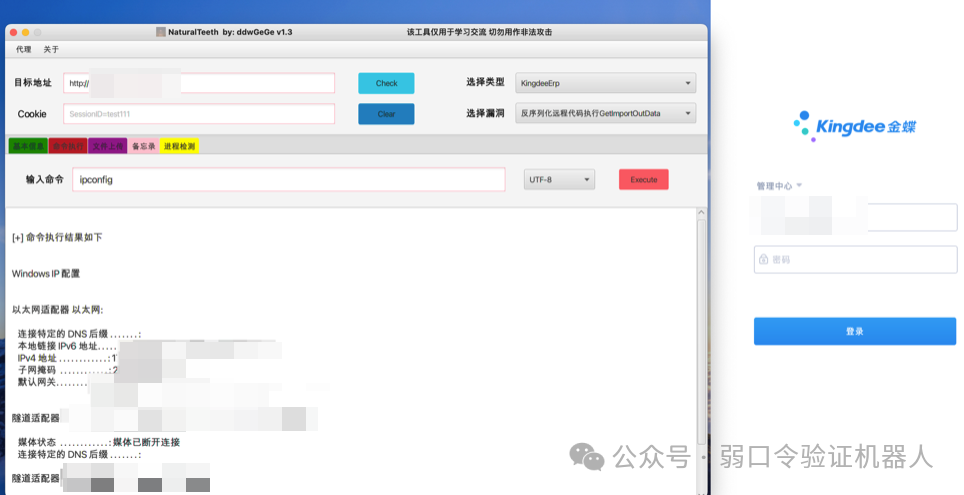Click the Cookie input field
Viewport: 964px width, 495px height.
199,114
